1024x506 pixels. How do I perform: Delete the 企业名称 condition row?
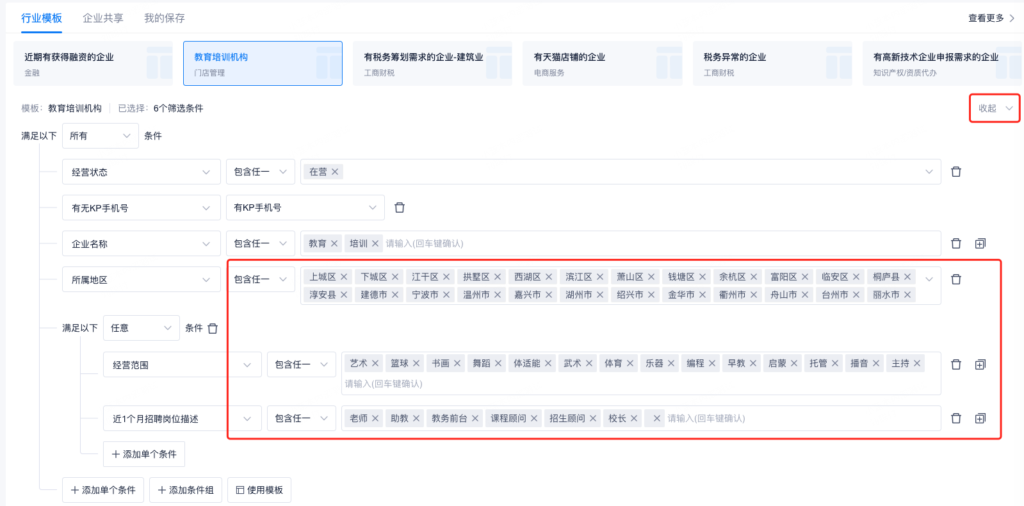click(x=956, y=243)
